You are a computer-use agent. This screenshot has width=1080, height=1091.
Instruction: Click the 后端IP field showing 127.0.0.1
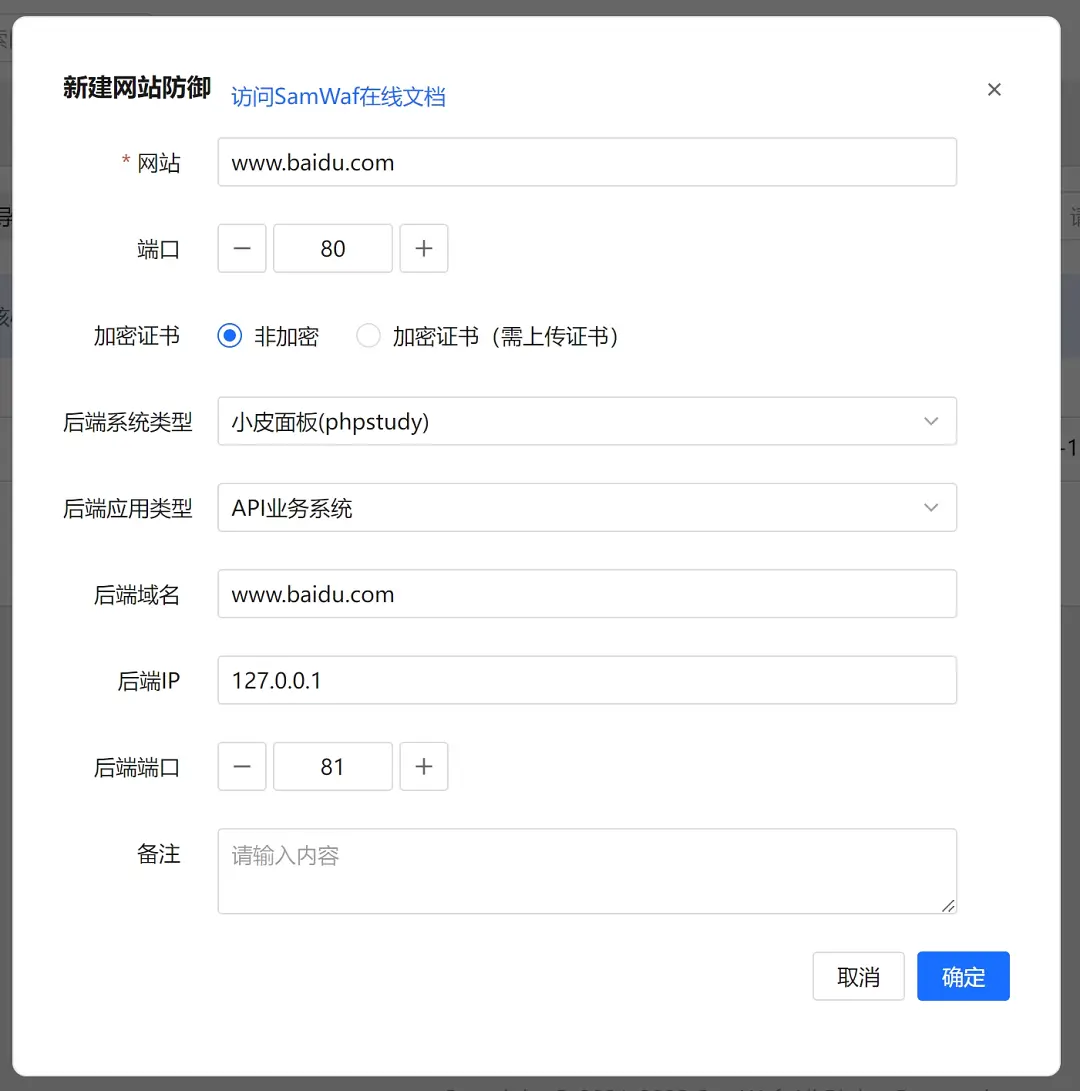587,680
